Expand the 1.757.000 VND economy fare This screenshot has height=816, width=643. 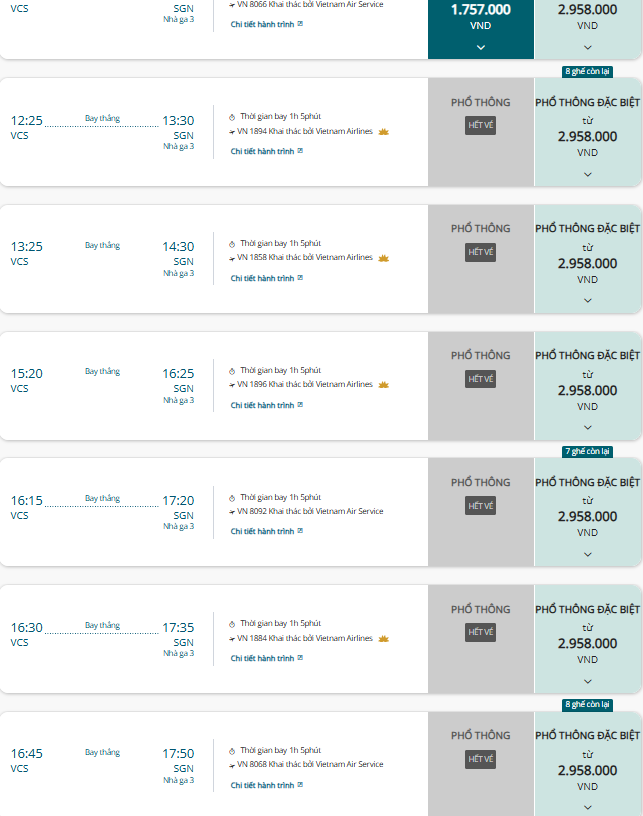pos(481,47)
